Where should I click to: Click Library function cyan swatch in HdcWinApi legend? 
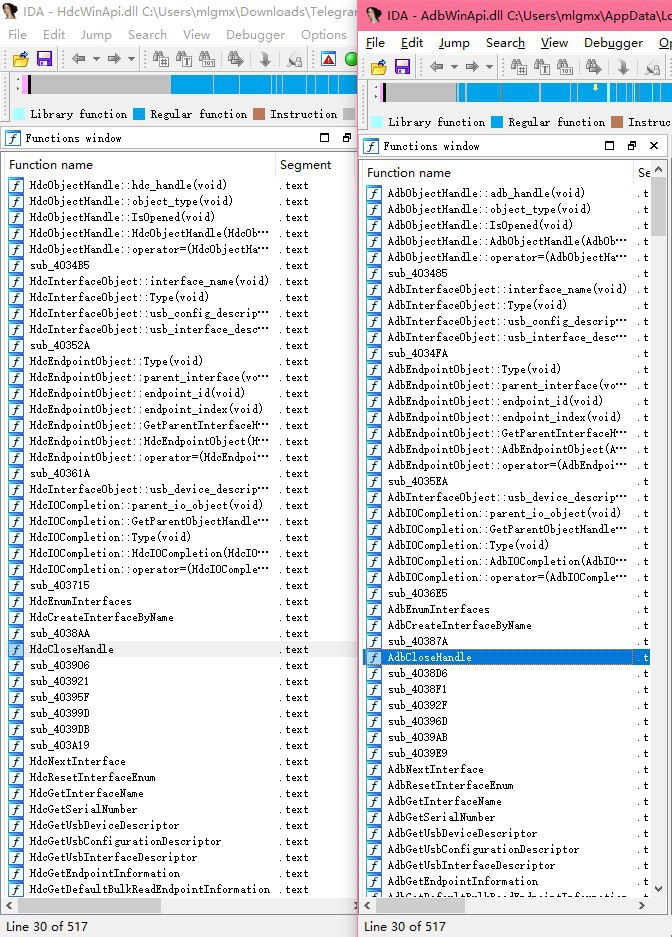coord(19,114)
